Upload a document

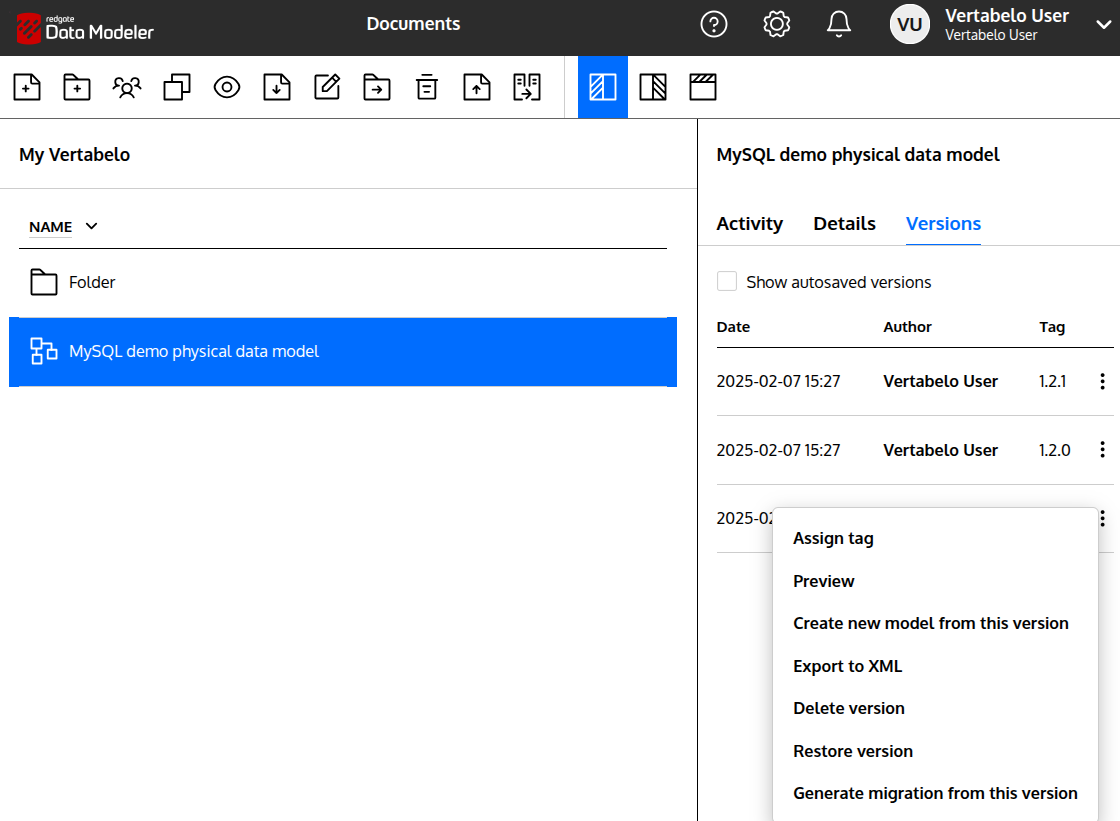point(477,87)
